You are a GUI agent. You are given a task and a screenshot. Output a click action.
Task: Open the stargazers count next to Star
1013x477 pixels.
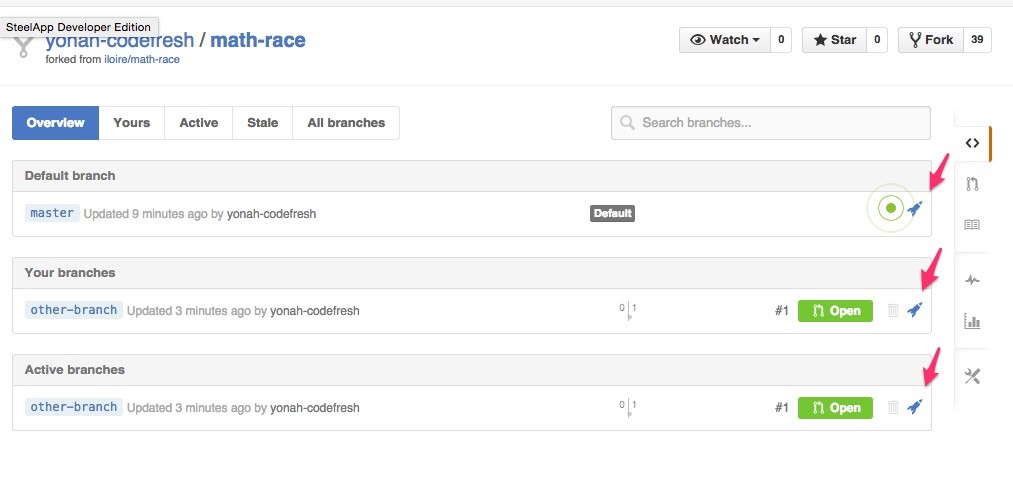877,40
